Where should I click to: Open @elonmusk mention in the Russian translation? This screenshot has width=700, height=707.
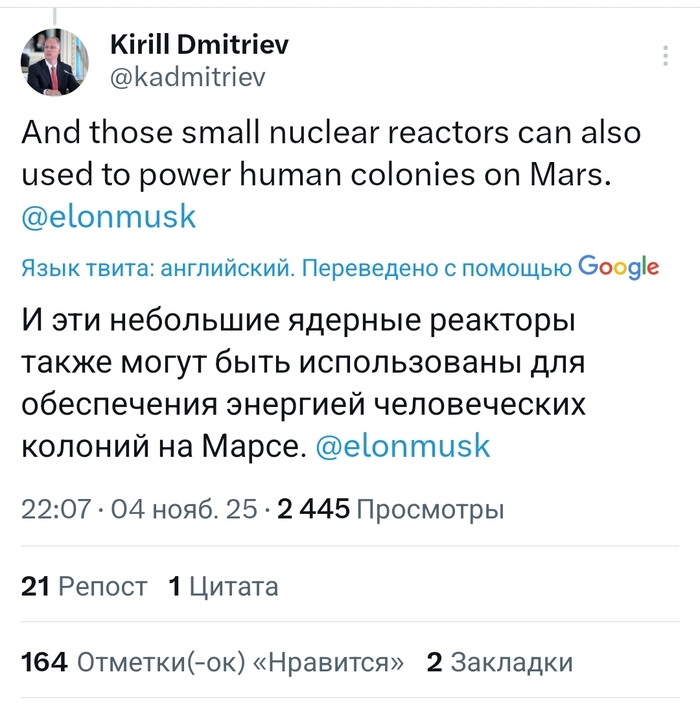[402, 445]
